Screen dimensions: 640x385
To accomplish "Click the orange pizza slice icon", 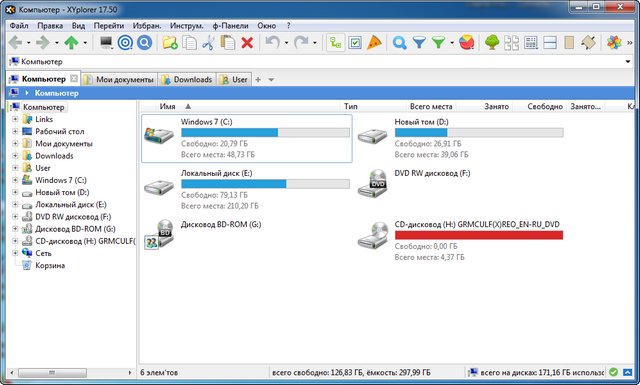I will tap(374, 42).
